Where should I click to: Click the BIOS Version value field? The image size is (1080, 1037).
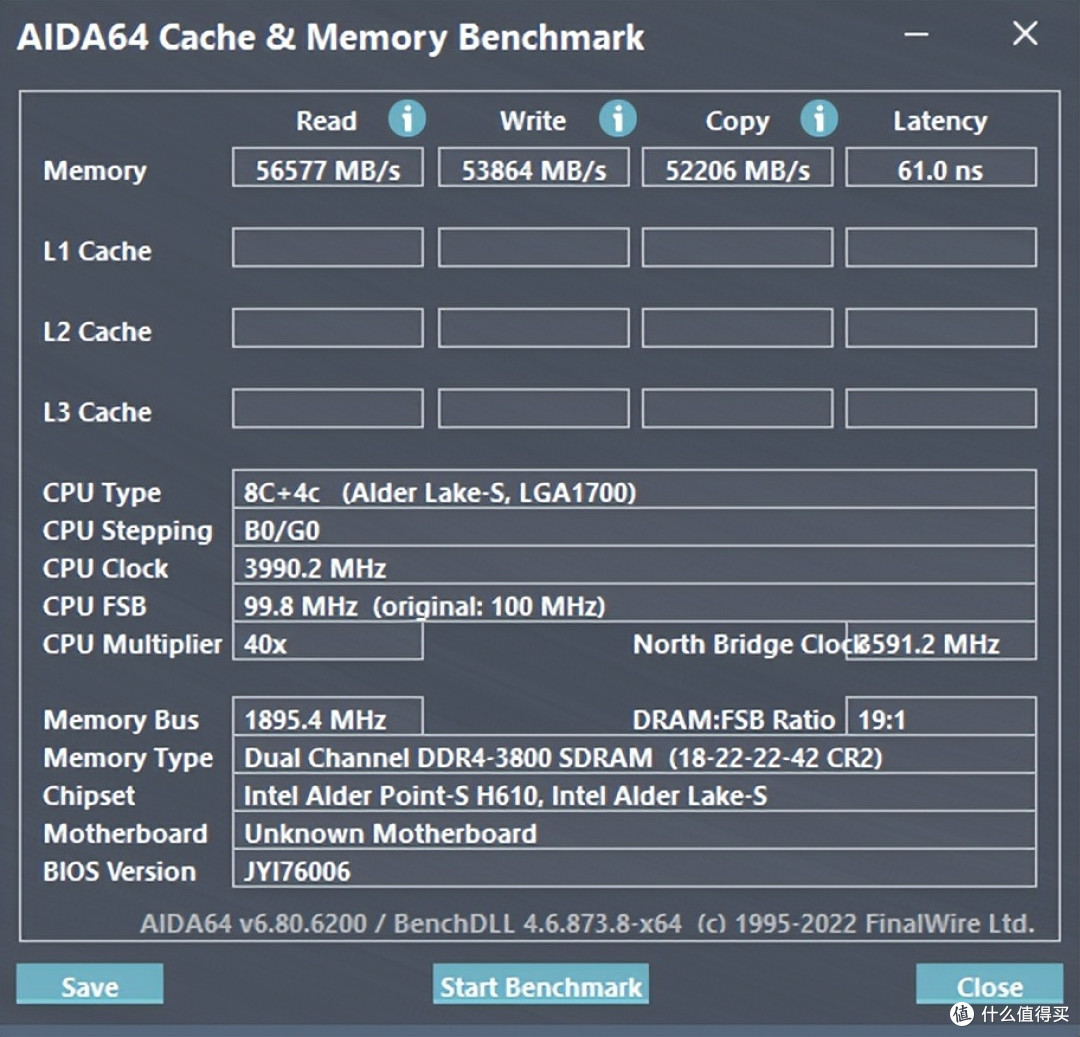(x=634, y=870)
